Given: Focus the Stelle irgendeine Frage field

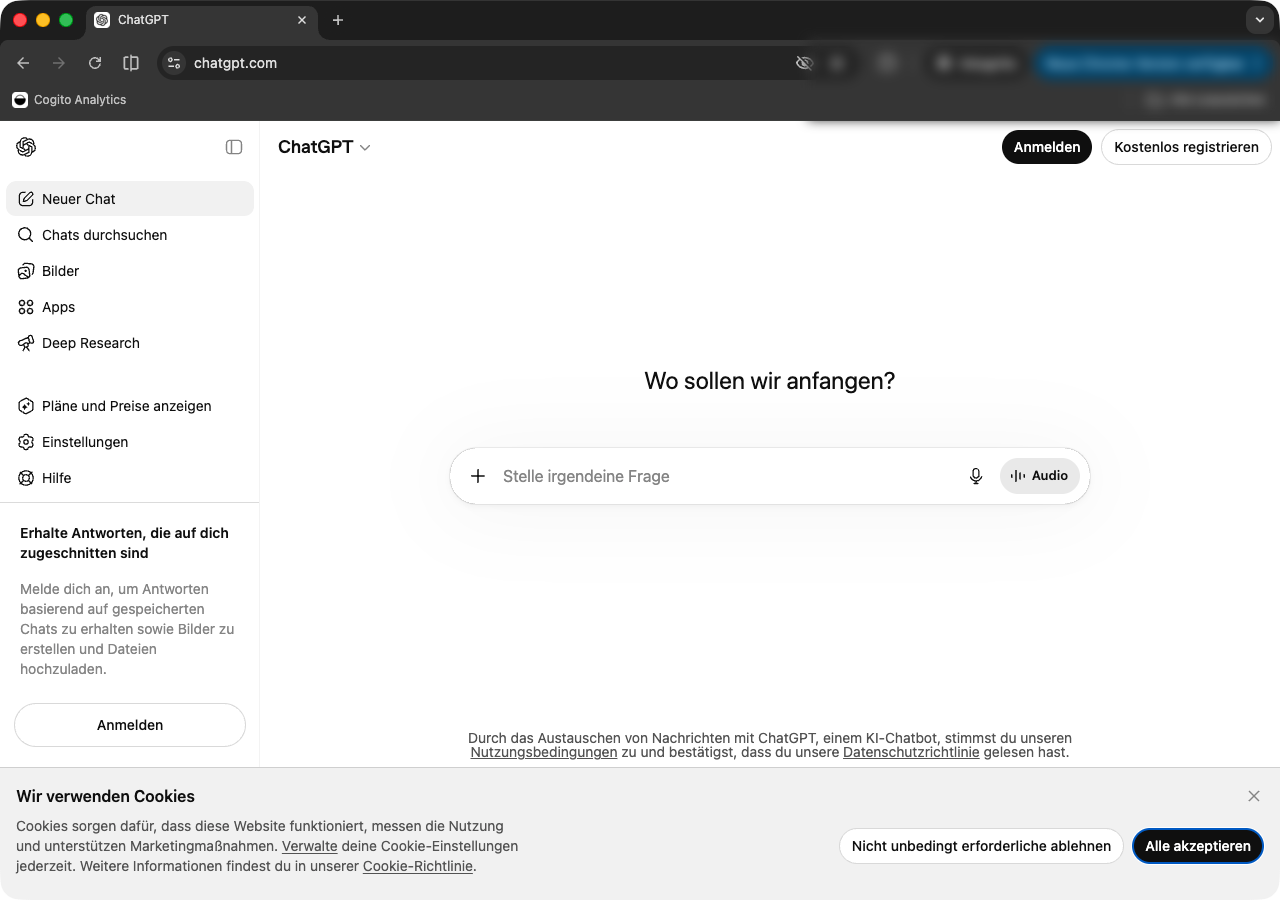Looking at the screenshot, I should [725, 476].
